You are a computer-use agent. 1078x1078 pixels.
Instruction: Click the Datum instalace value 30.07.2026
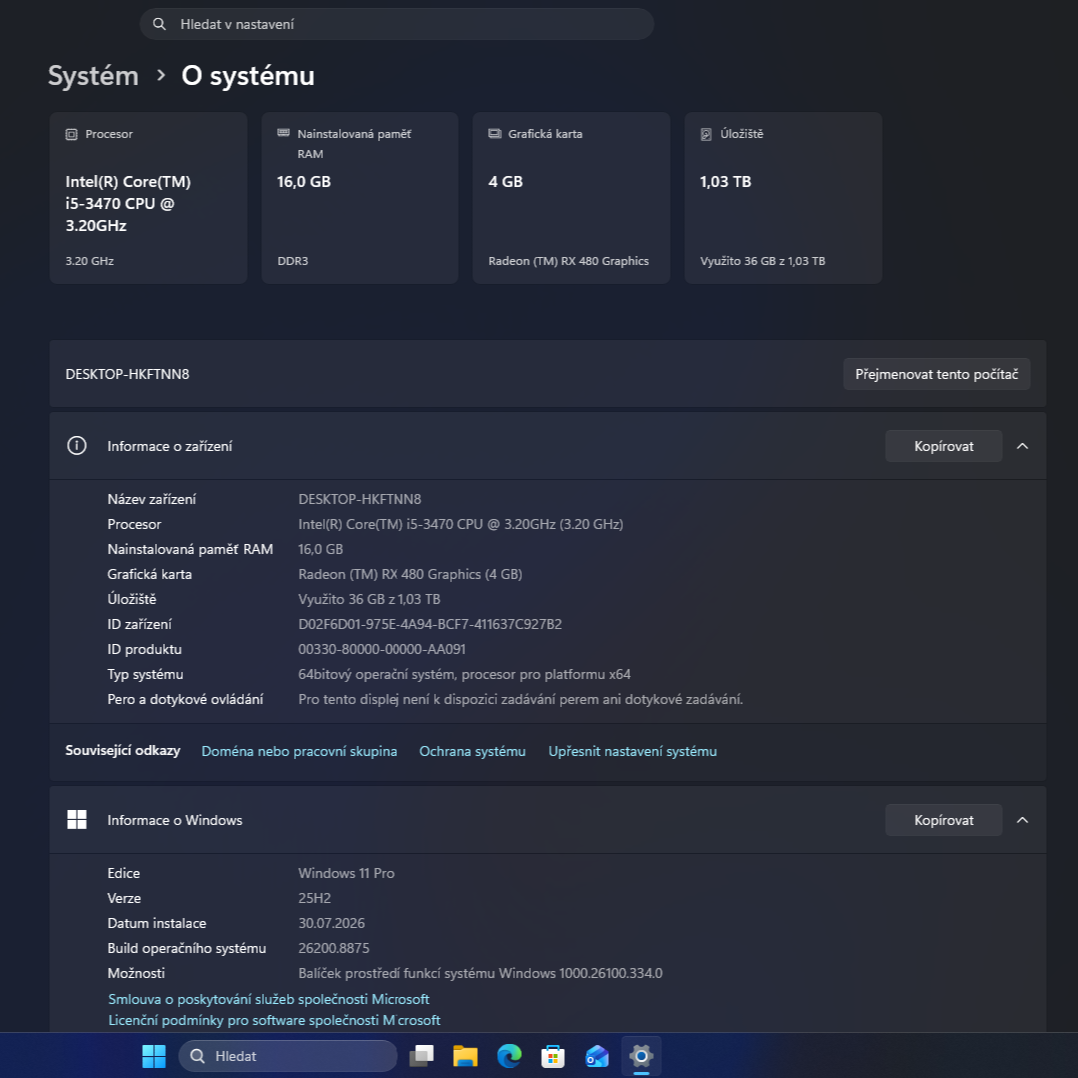[331, 923]
